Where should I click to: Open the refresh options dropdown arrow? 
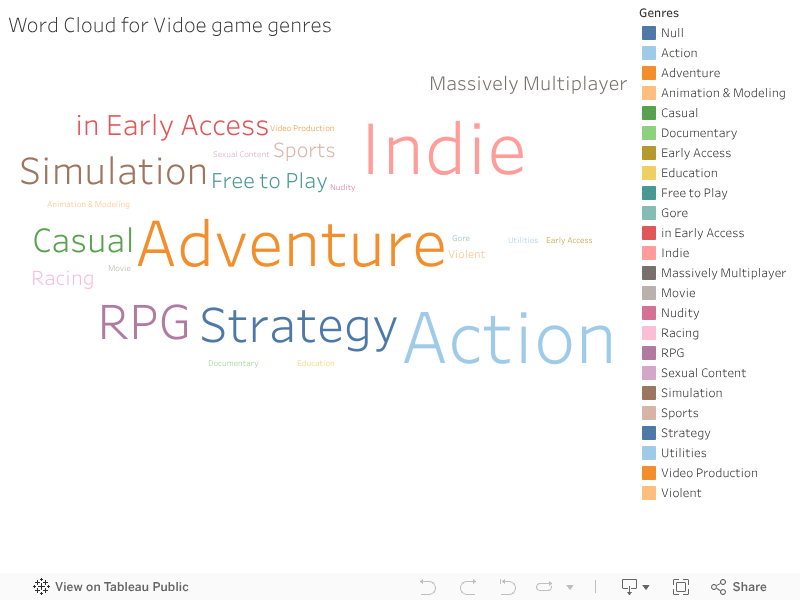click(x=570, y=587)
